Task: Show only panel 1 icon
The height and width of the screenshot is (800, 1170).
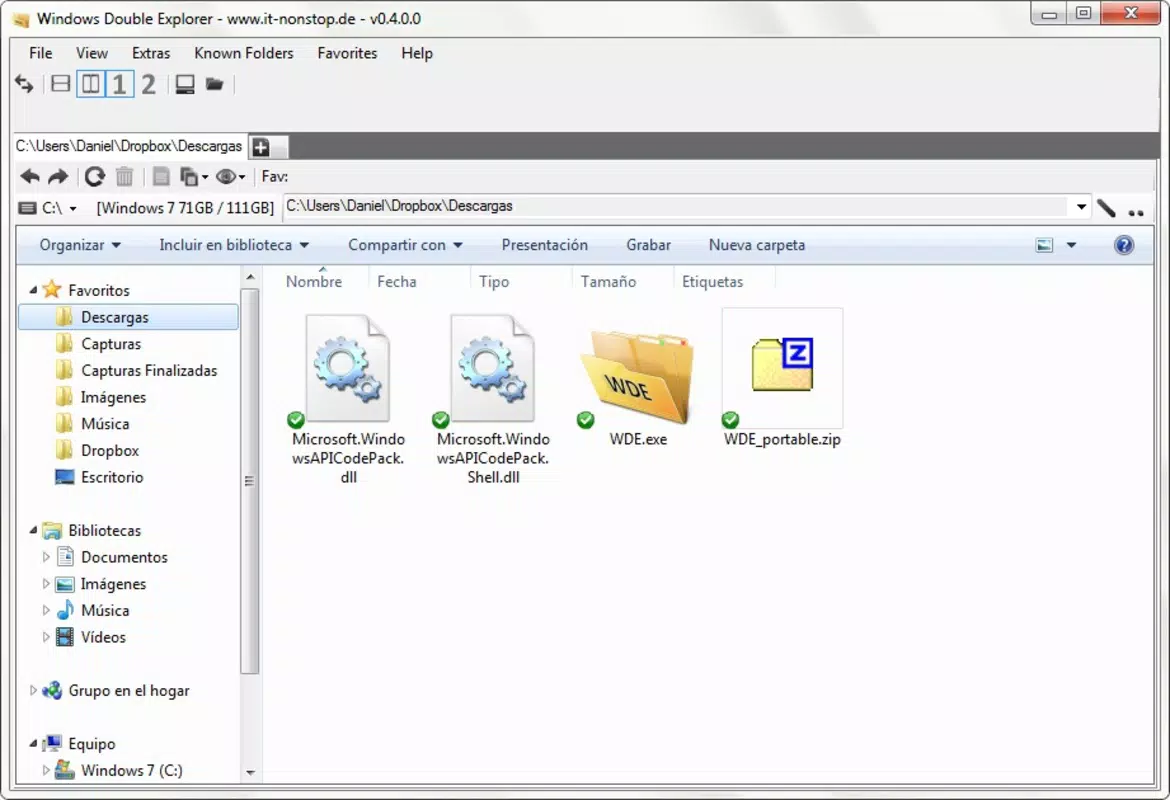Action: pos(119,84)
